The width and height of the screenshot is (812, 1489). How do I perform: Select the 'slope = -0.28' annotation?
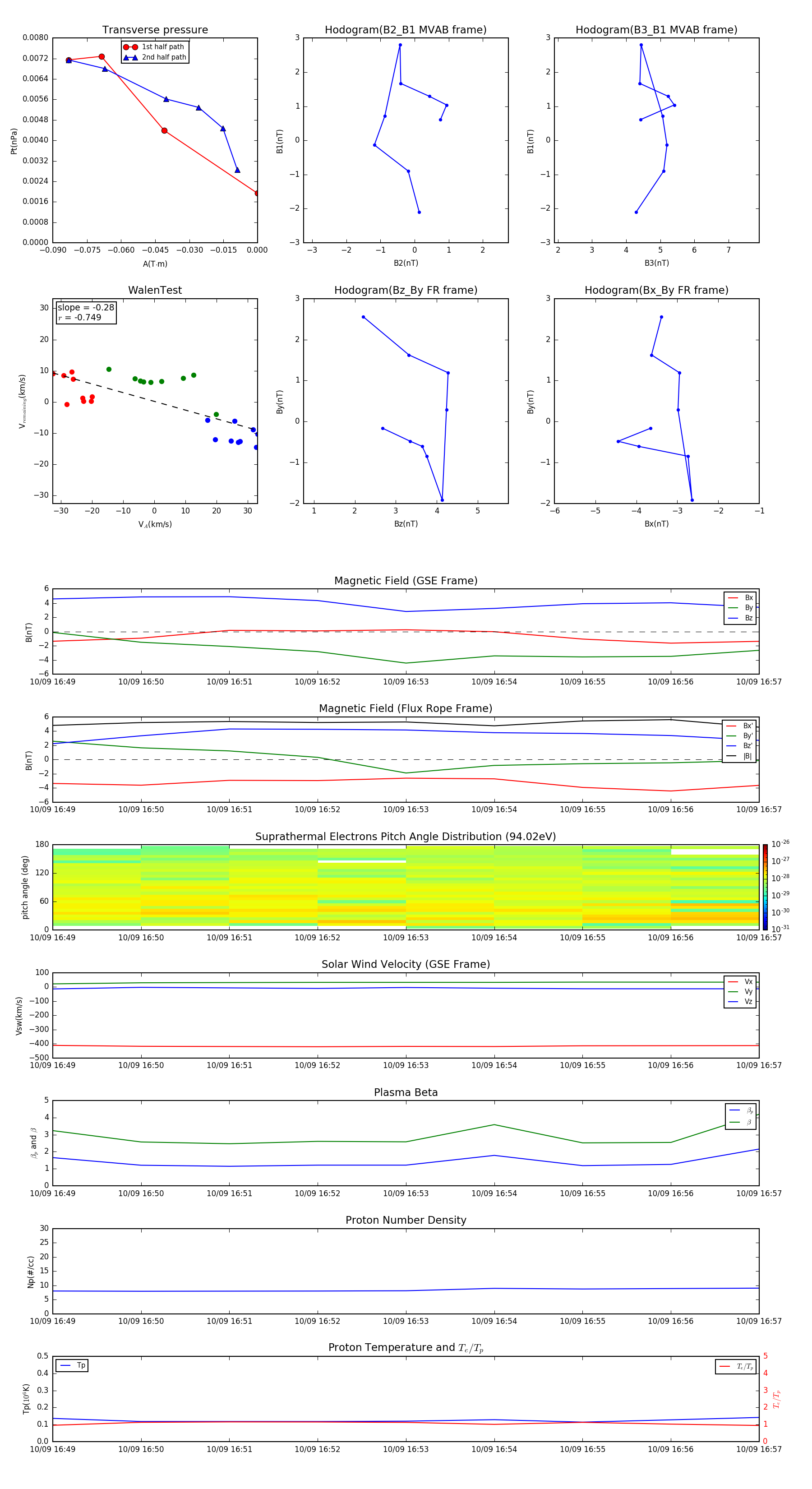86,308
